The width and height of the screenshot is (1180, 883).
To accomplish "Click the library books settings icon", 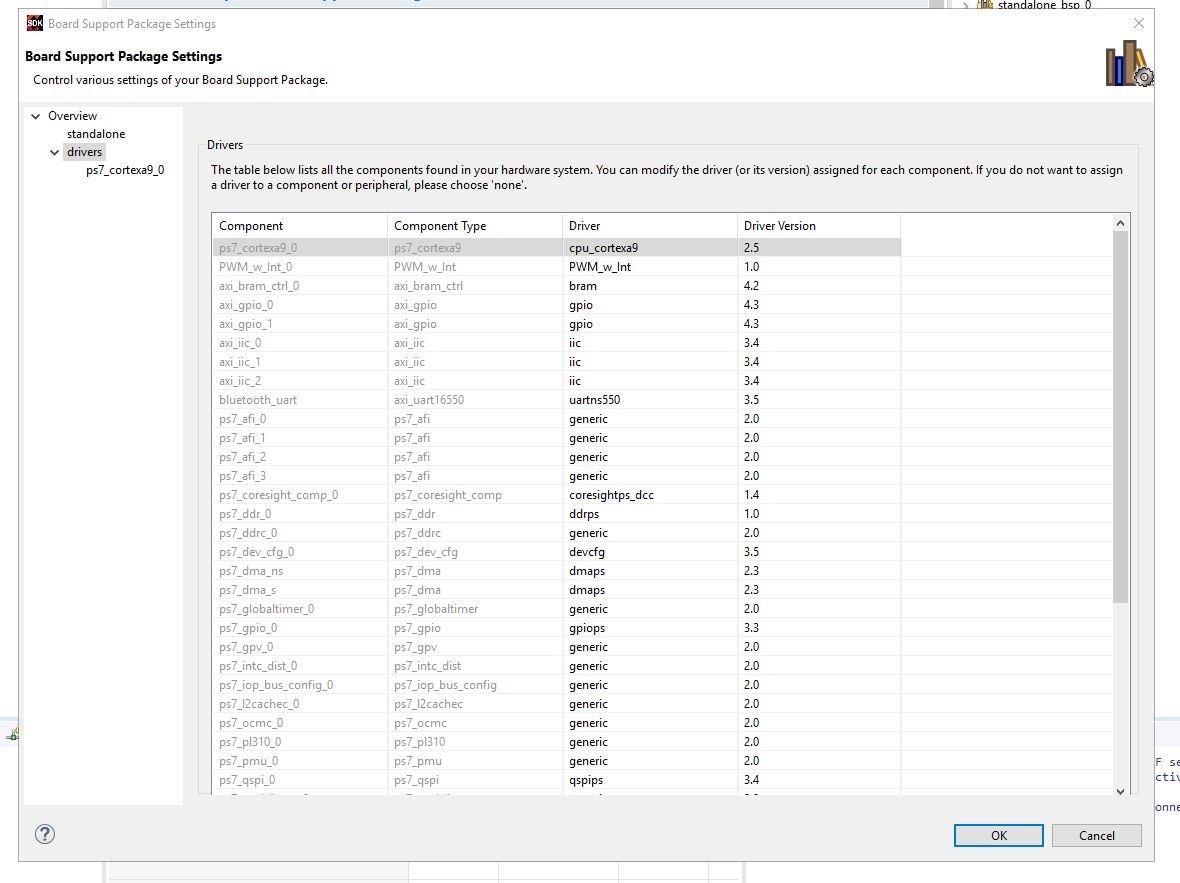I will [1128, 64].
